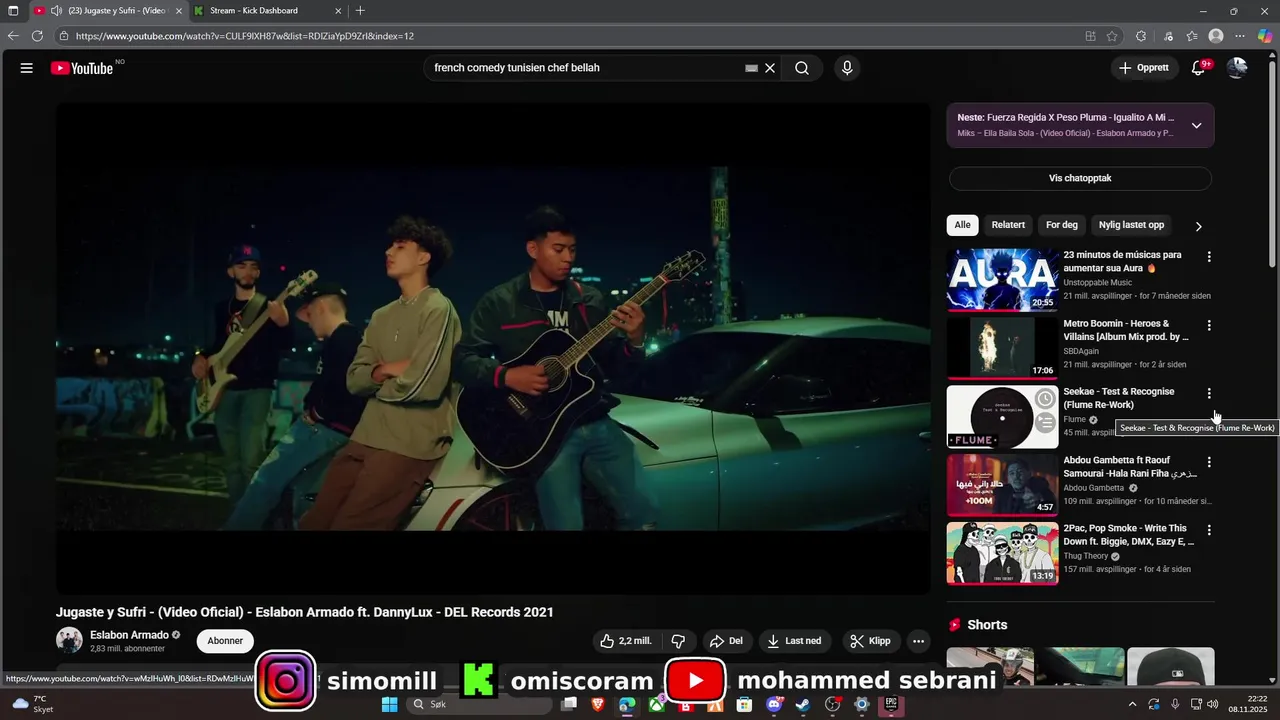Click the Abonner subscribe button
1280x720 pixels.
click(225, 641)
